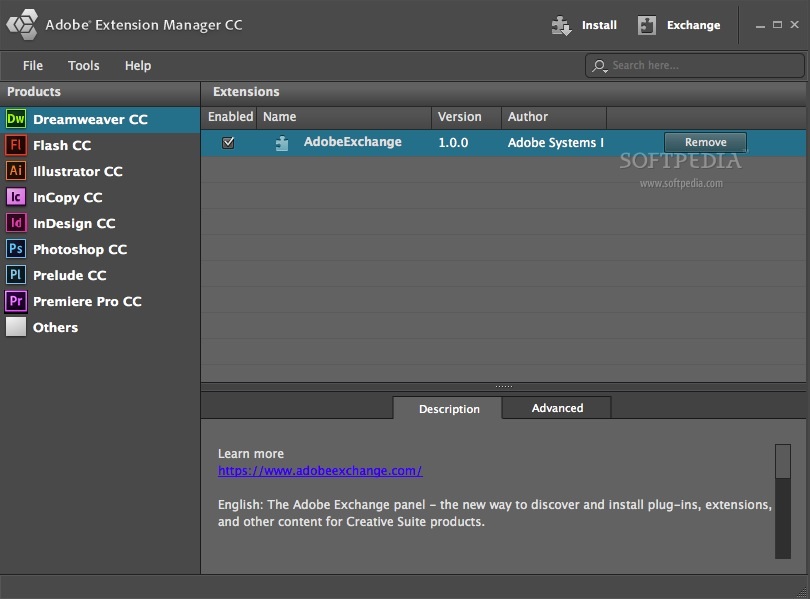Select InCopy CC in Products
The height and width of the screenshot is (599, 810).
pos(100,197)
